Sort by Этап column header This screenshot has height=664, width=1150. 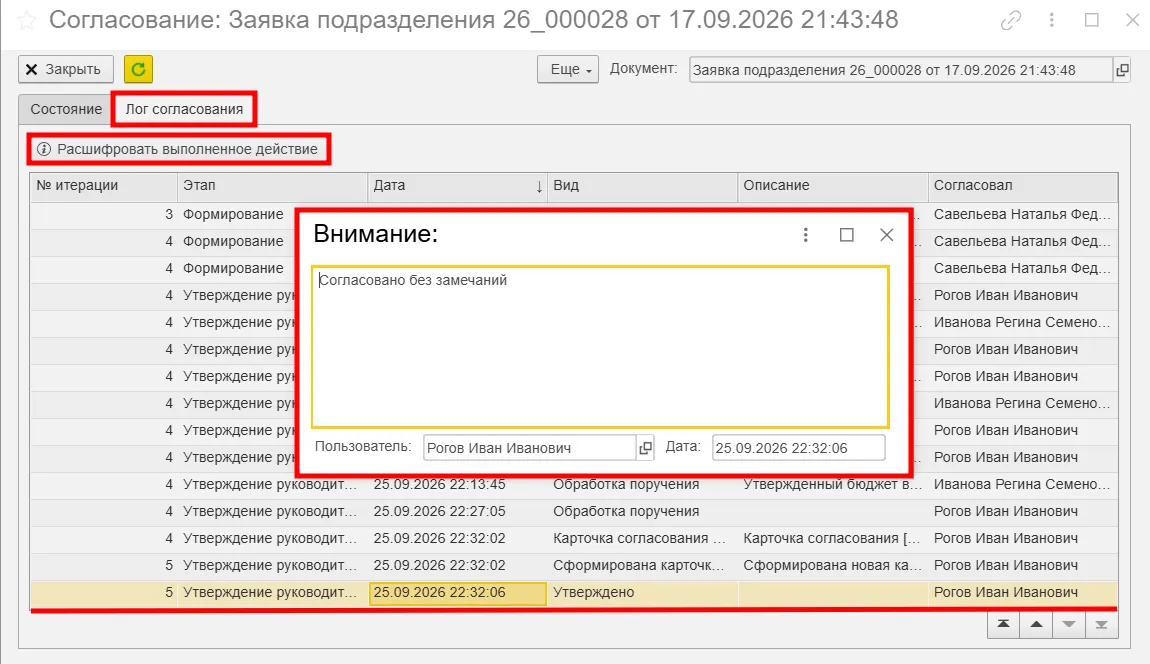(x=272, y=186)
